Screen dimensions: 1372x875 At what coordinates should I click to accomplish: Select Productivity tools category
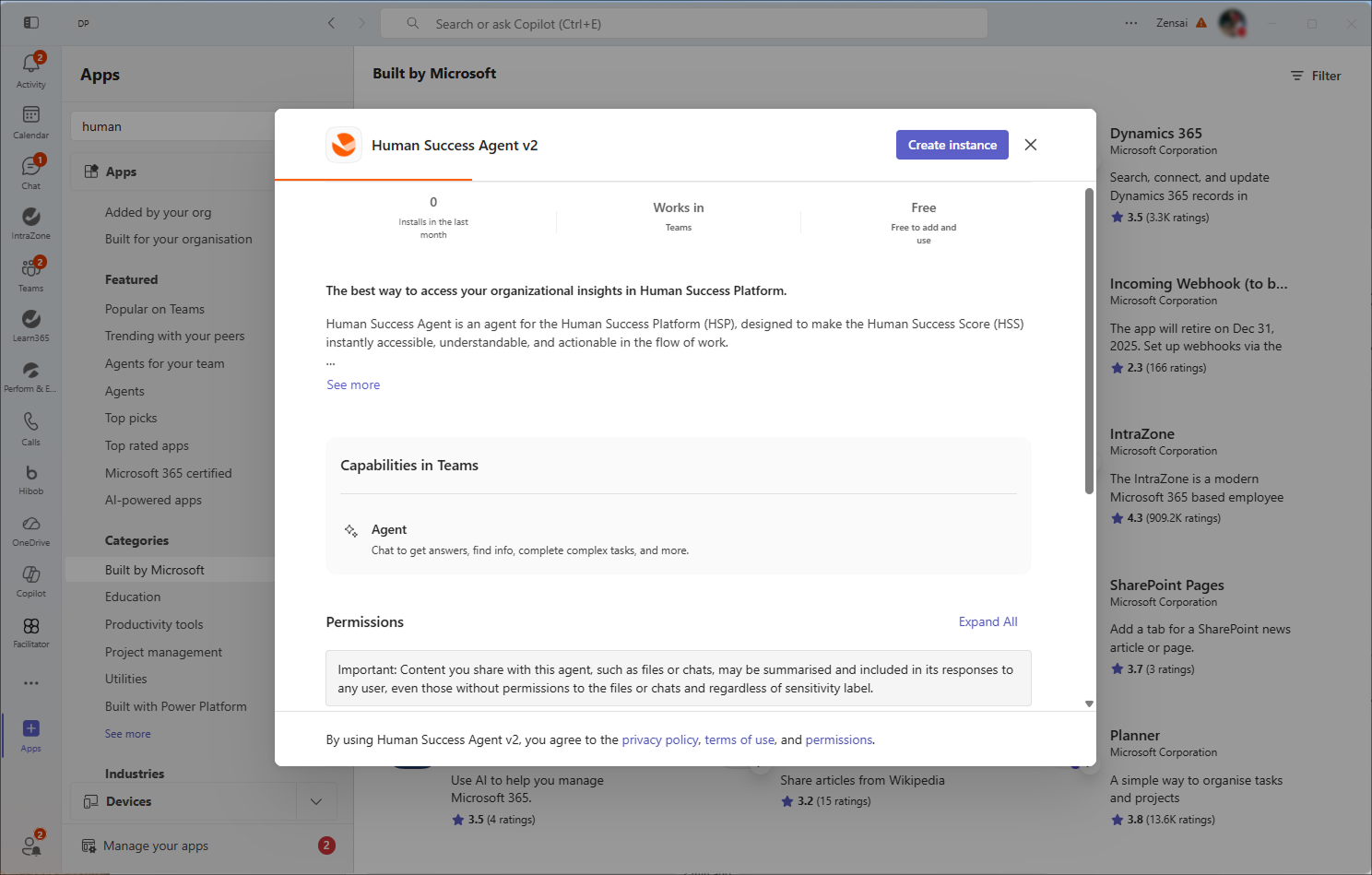154,624
